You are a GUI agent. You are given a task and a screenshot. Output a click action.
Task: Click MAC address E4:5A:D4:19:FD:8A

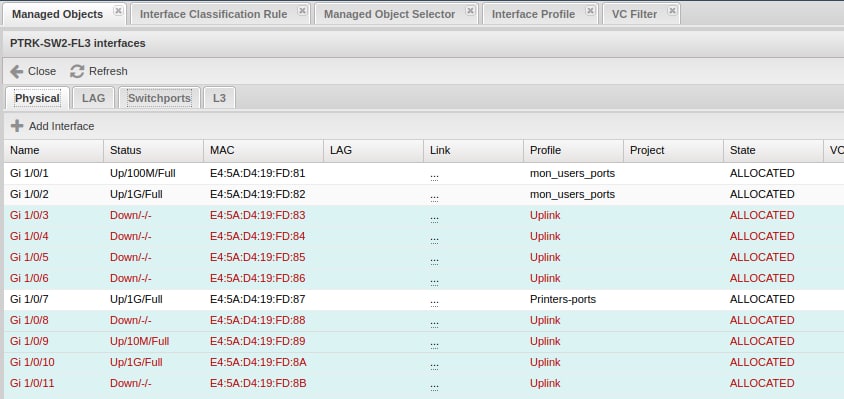[x=258, y=362]
